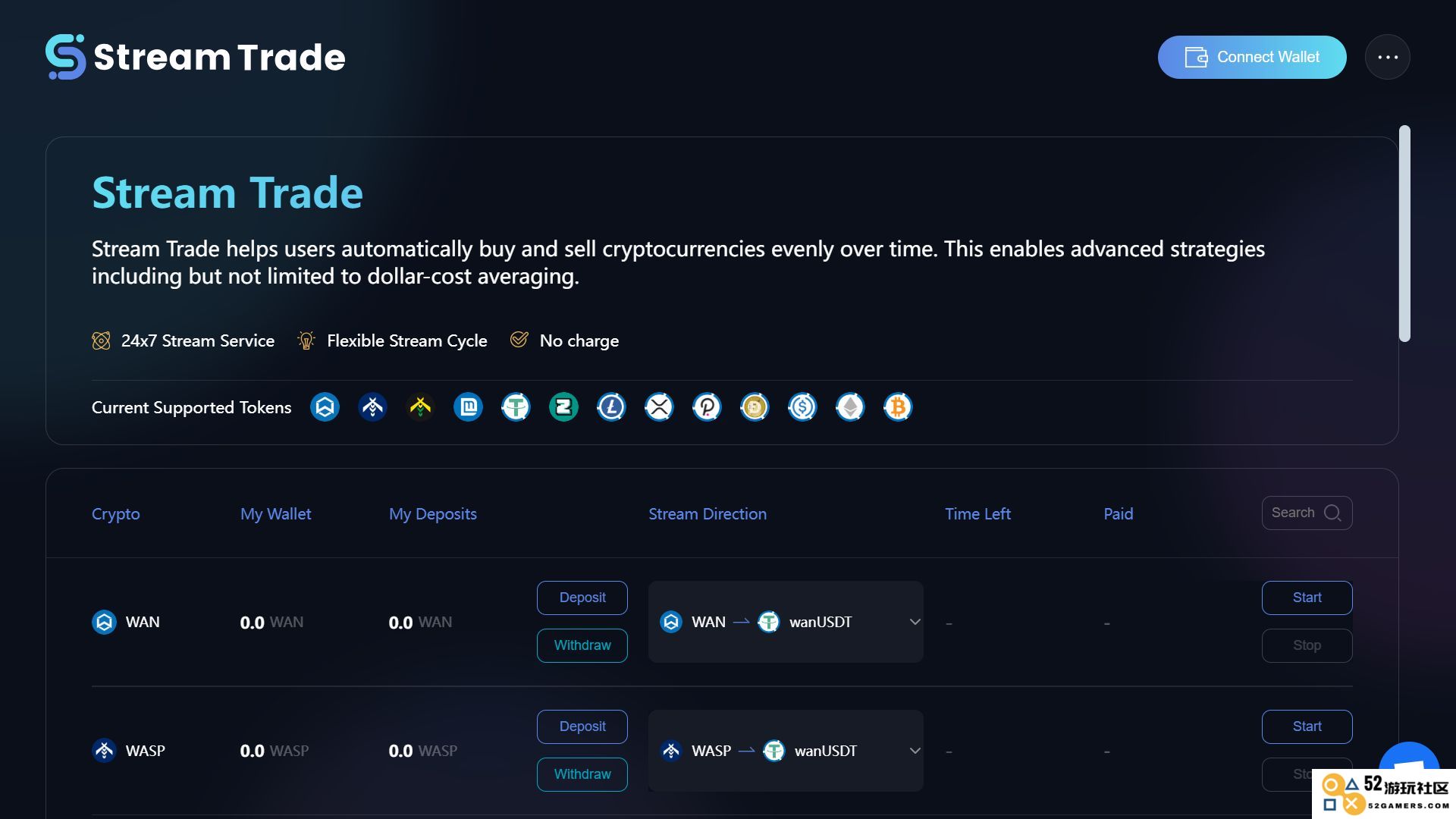Click Withdraw for the WASP row
The width and height of the screenshot is (1456, 819).
pyautogui.click(x=582, y=774)
